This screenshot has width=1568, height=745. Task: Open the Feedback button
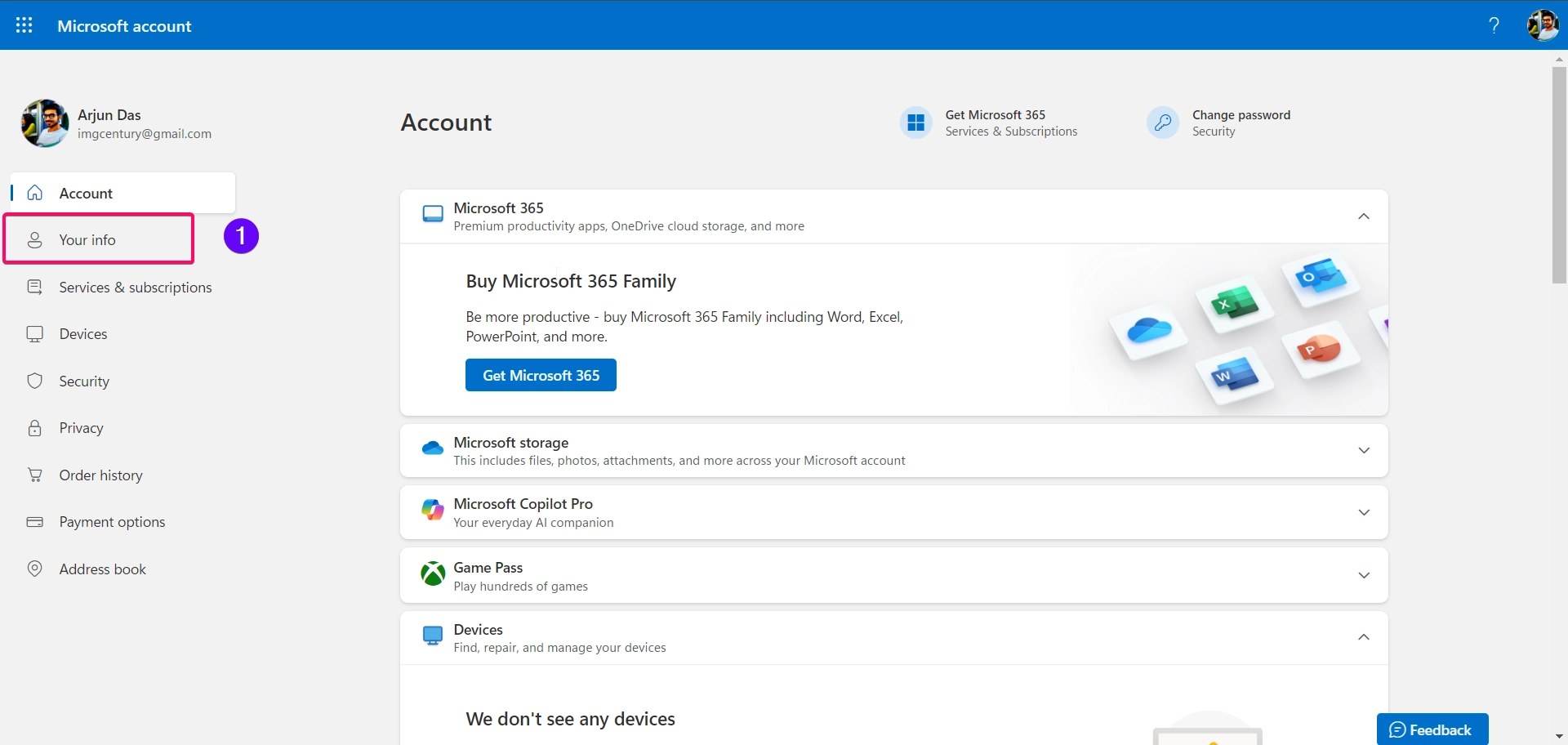1432,729
